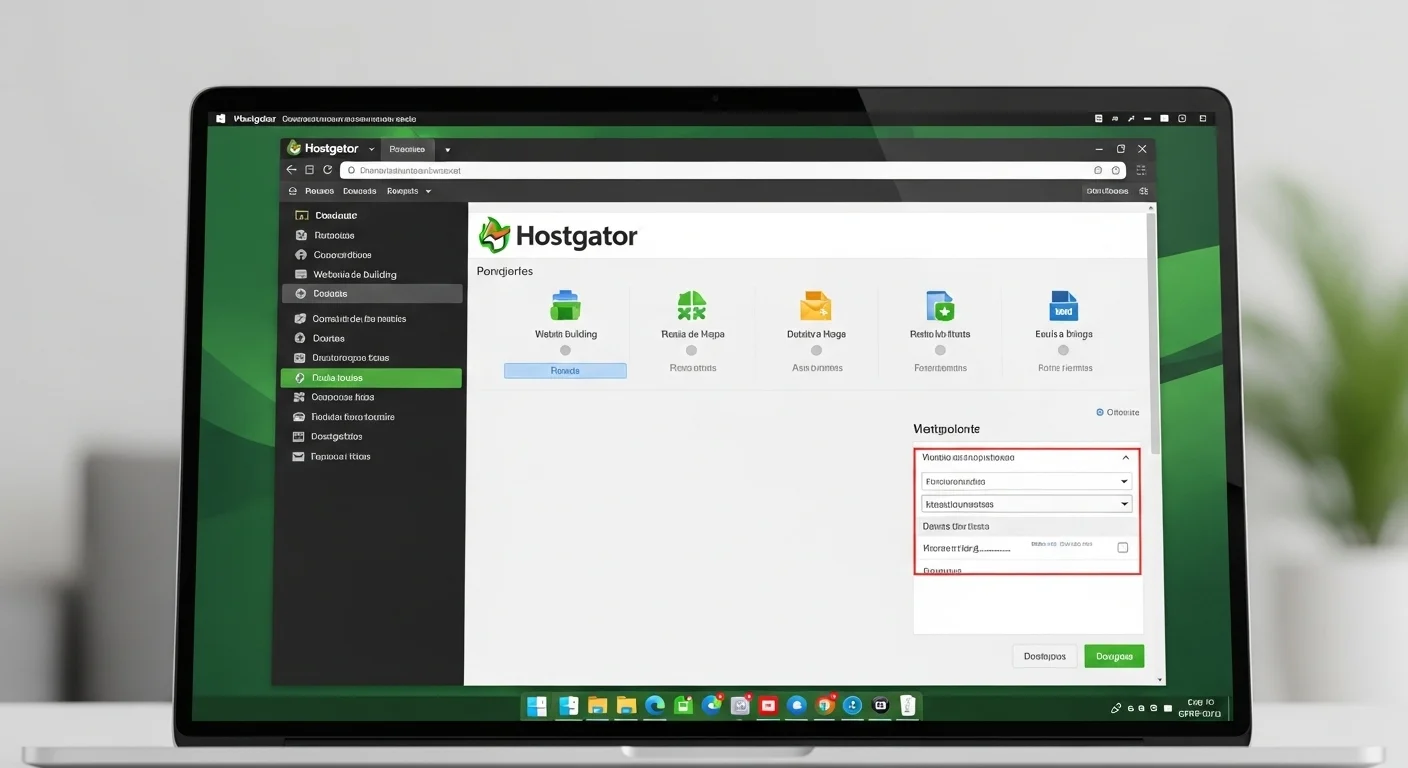Open the Windows Start button on taskbar
This screenshot has width=1408, height=768.
point(537,706)
